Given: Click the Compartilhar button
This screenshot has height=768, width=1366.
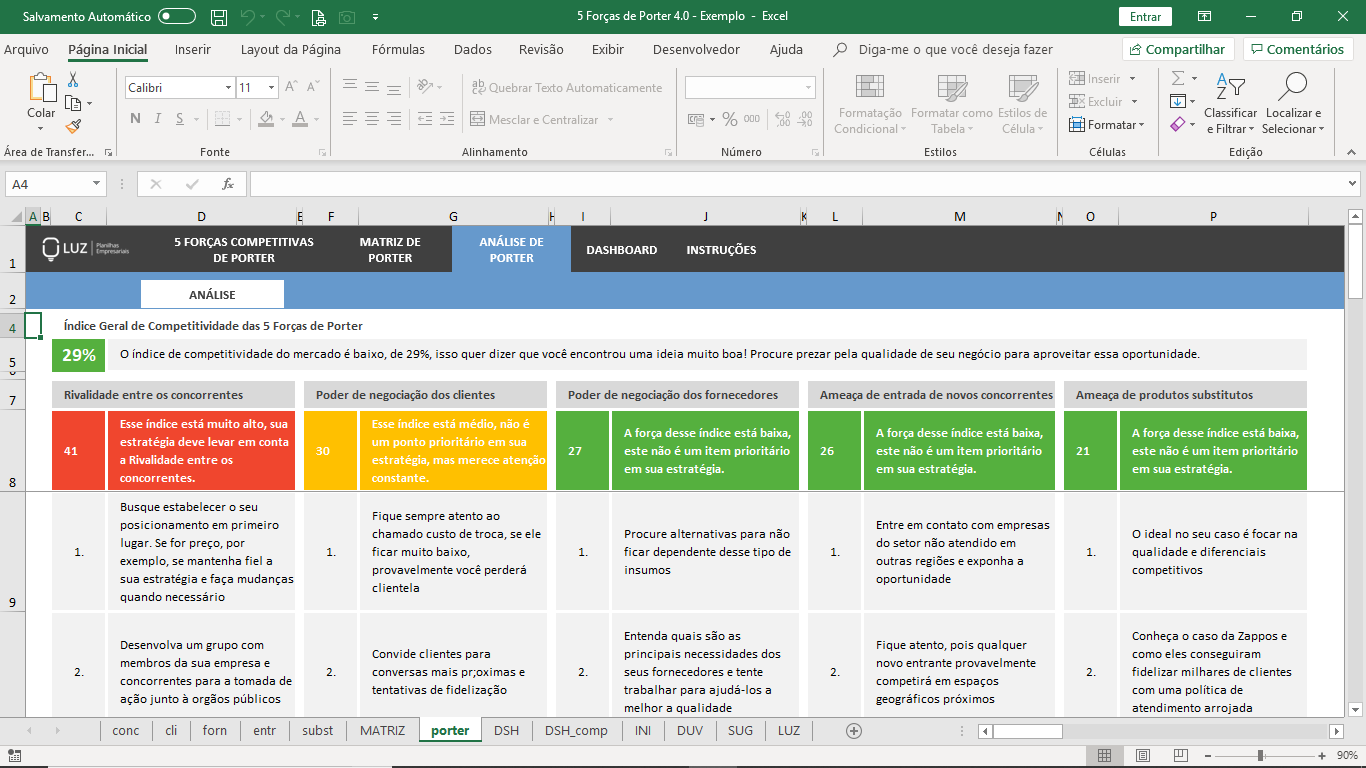Looking at the screenshot, I should (x=1178, y=49).
